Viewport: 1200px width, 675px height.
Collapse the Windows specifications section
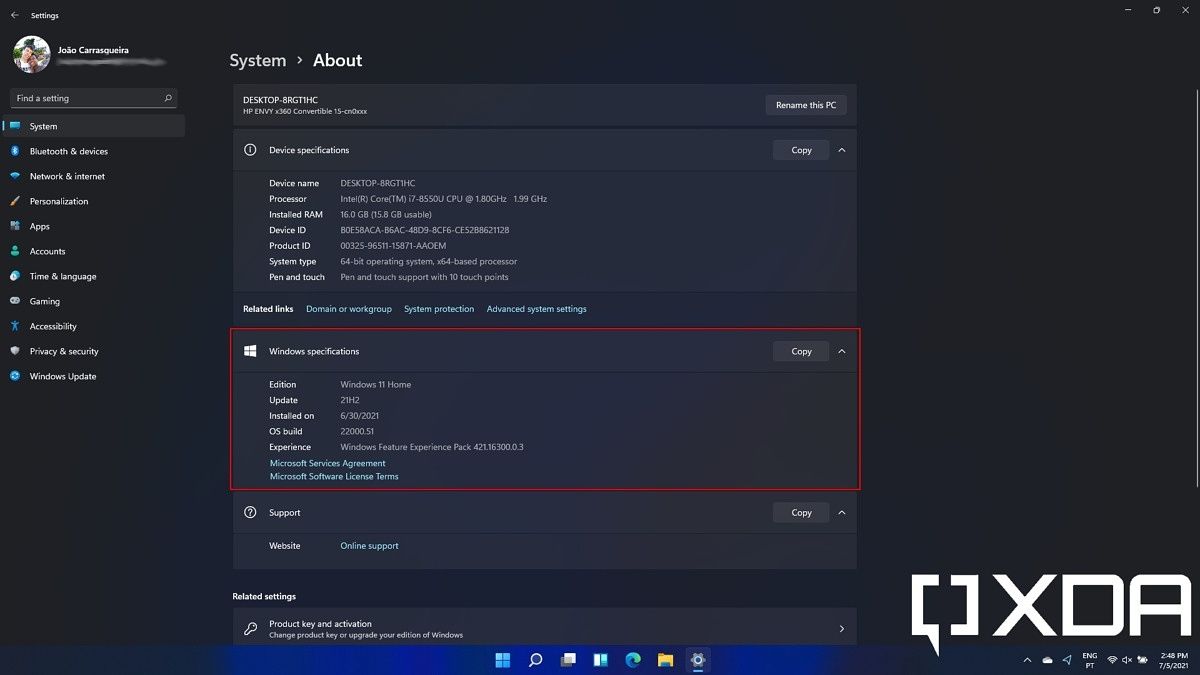[x=841, y=351]
